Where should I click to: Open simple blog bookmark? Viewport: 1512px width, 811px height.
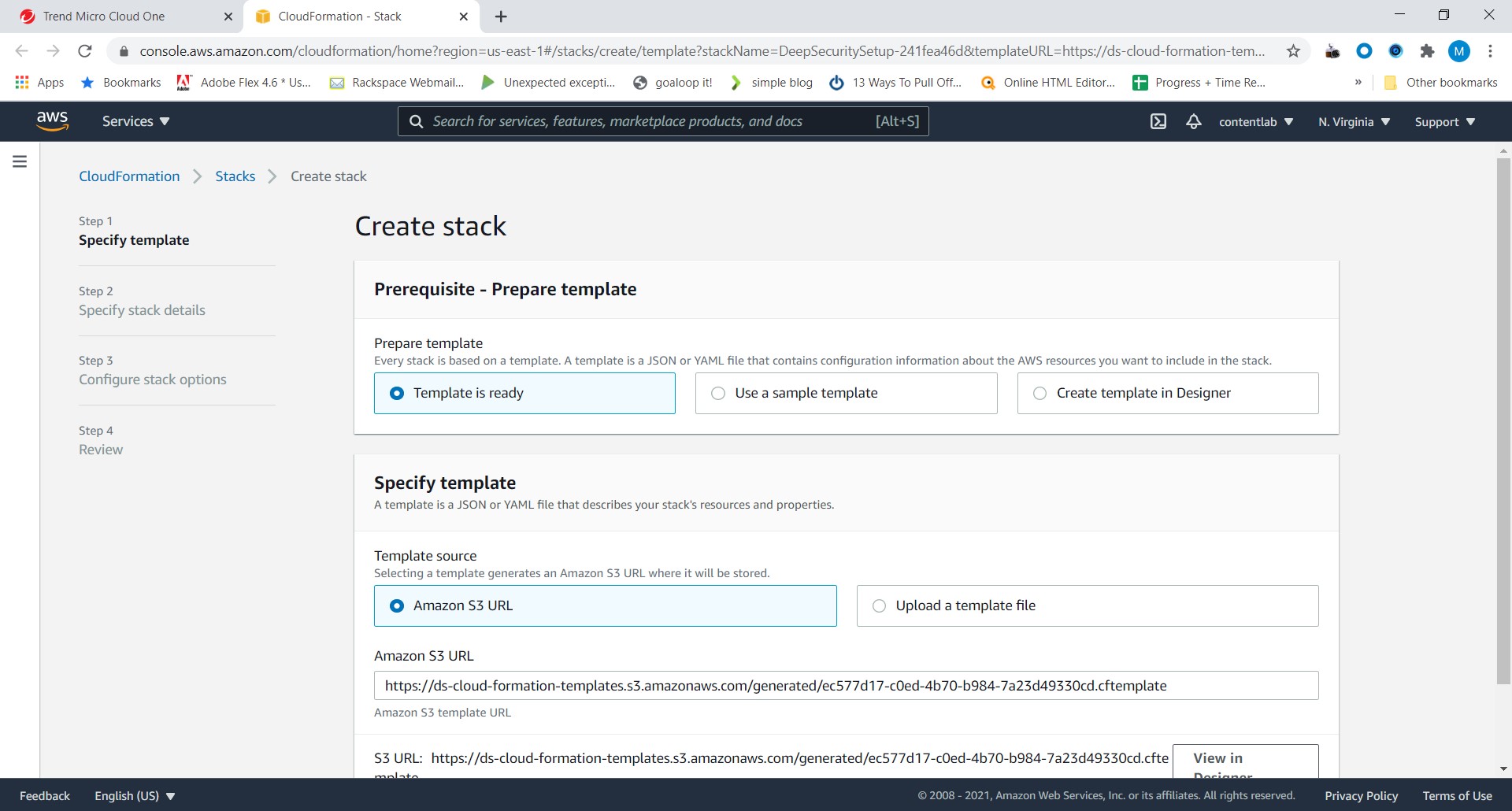point(772,83)
